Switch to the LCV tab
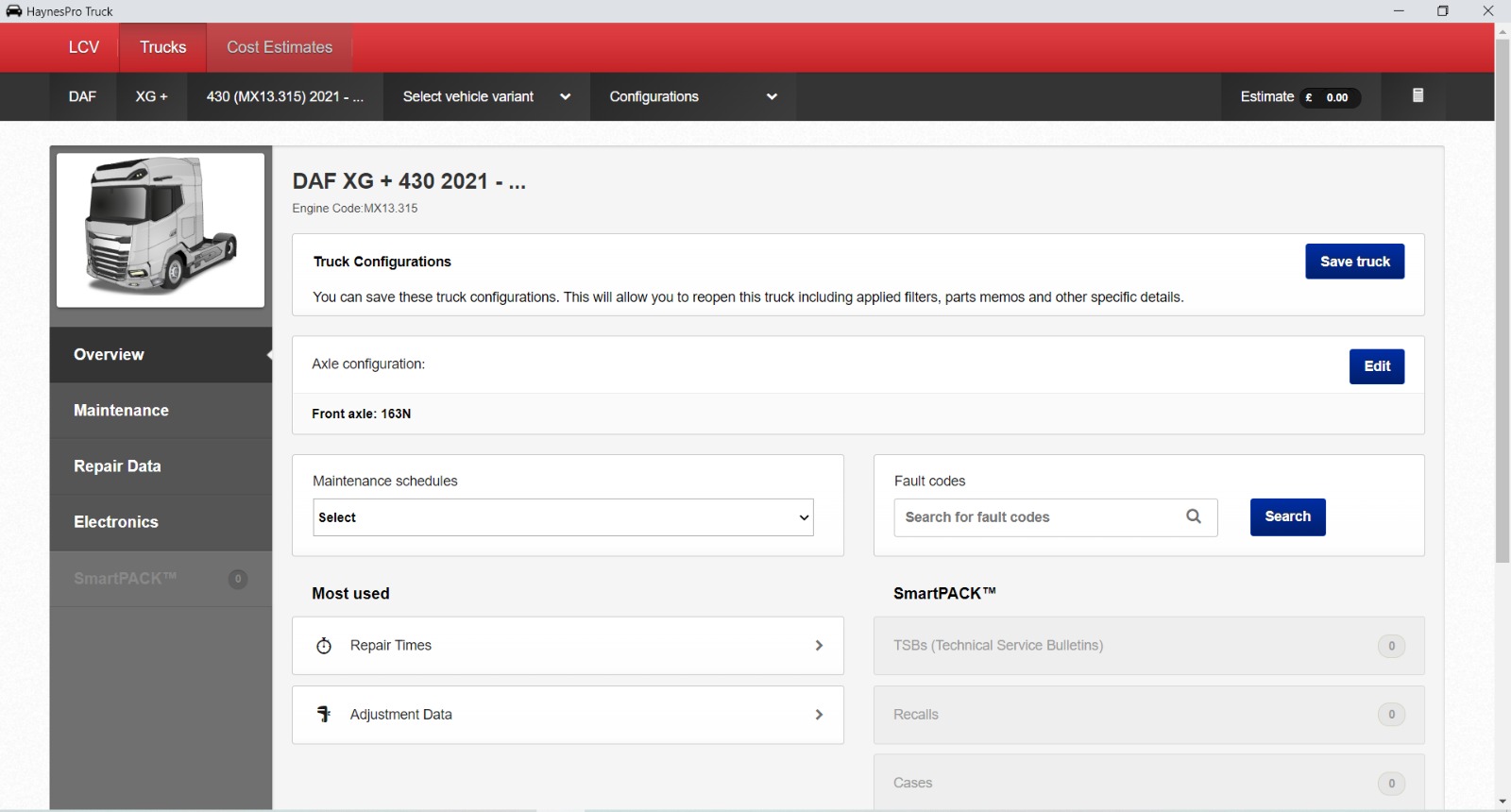1511x812 pixels. [x=84, y=47]
